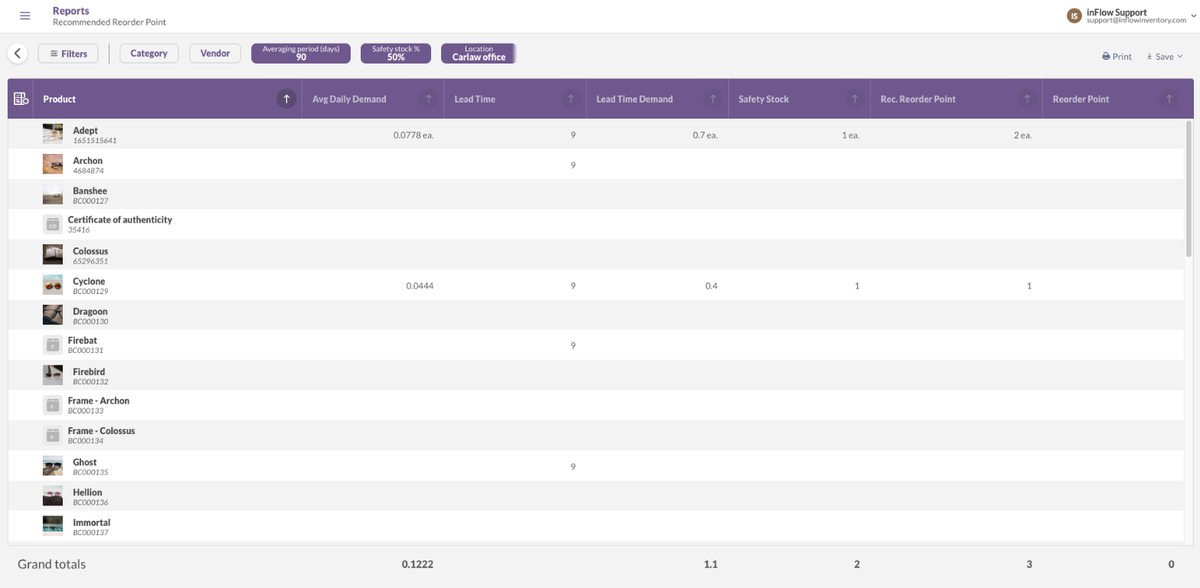1200x588 pixels.
Task: Print the report
Action: (1117, 56)
